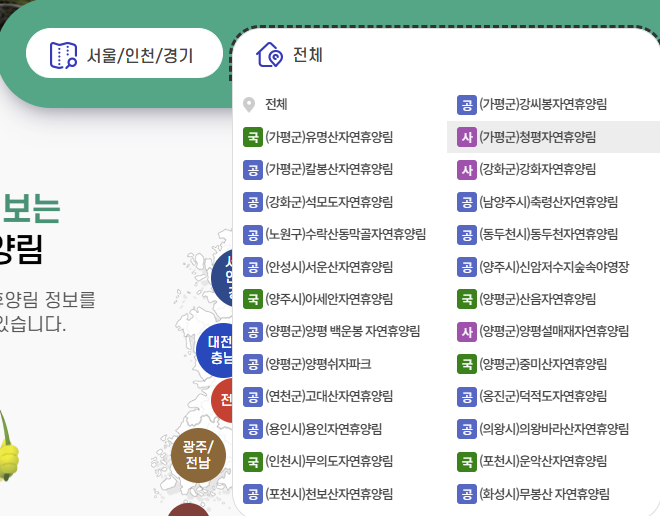This screenshot has width=660, height=516.
Task: Click 공 badge of 의왕바라산자연휴양림
Action: click(x=467, y=429)
